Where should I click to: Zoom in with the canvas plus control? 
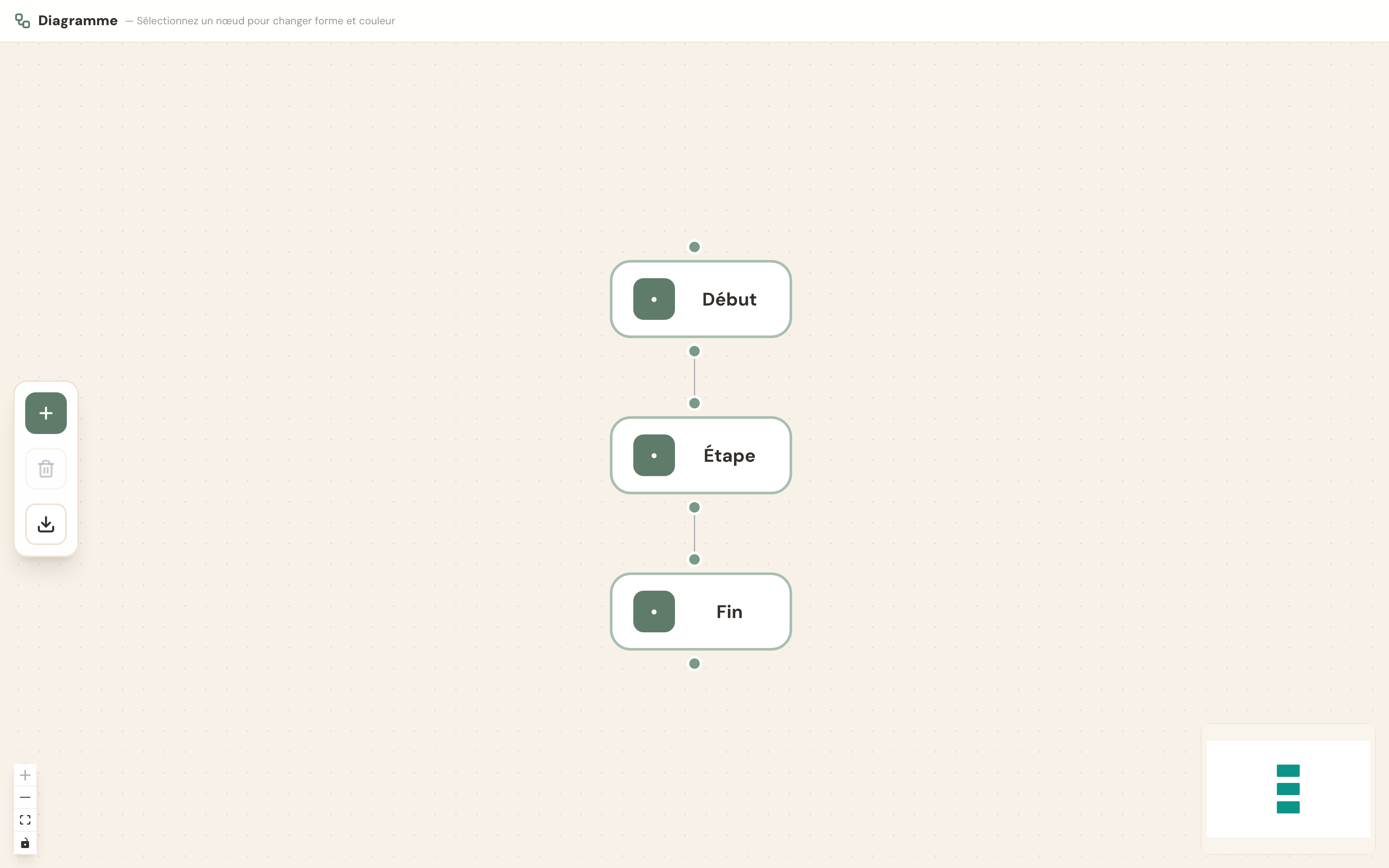click(x=25, y=775)
